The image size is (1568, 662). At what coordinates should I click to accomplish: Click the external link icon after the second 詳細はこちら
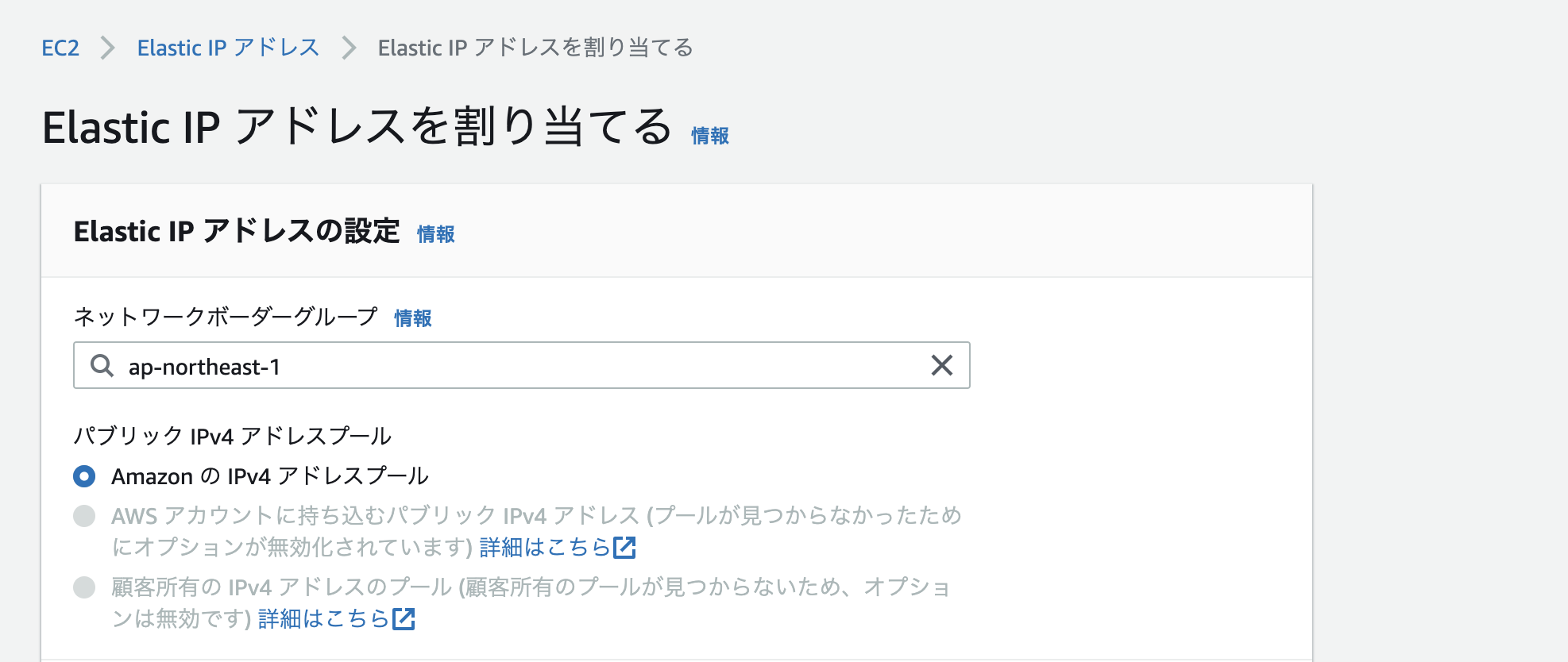click(x=405, y=618)
